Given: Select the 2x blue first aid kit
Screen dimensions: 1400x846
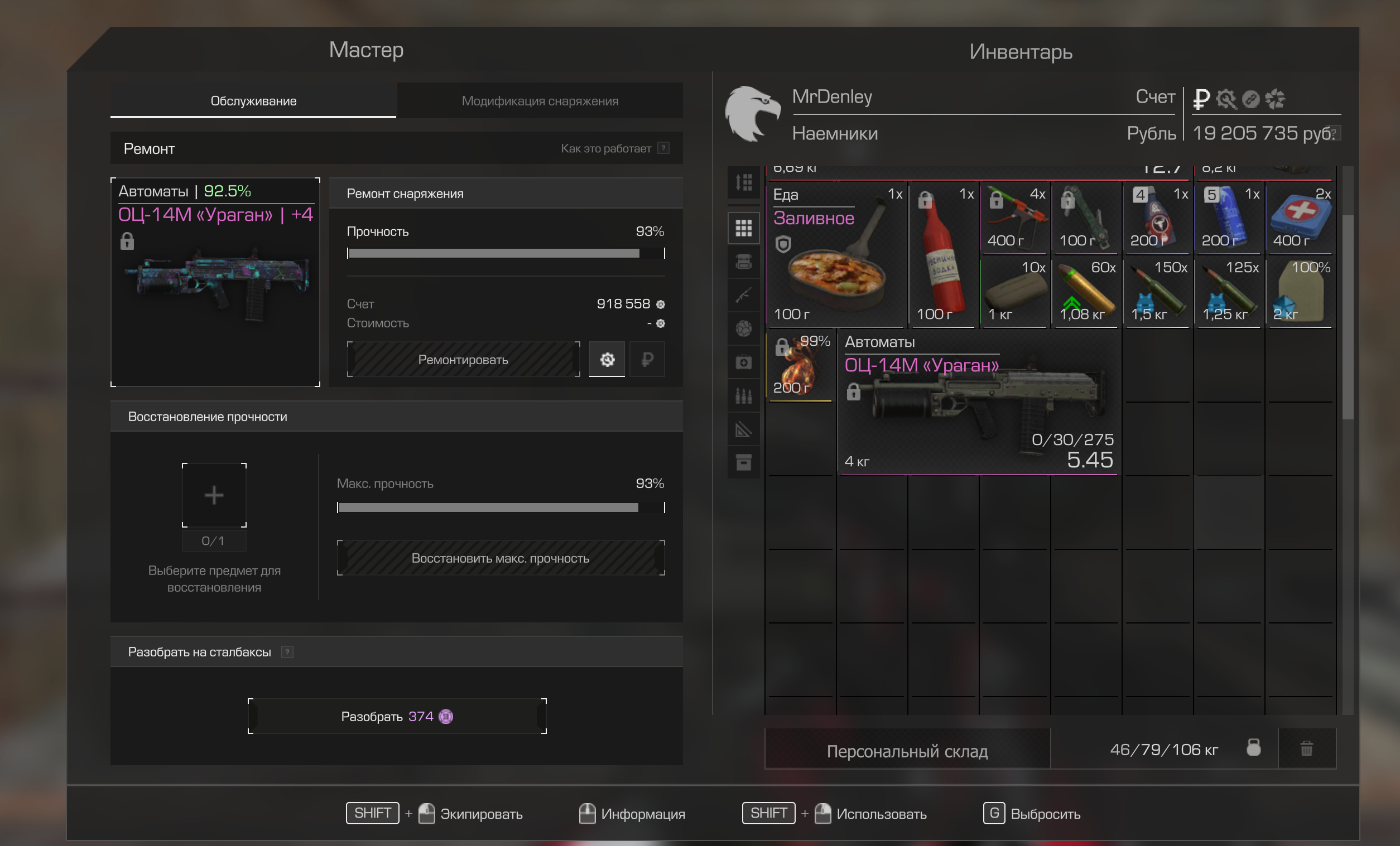Looking at the screenshot, I should pyautogui.click(x=1301, y=217).
